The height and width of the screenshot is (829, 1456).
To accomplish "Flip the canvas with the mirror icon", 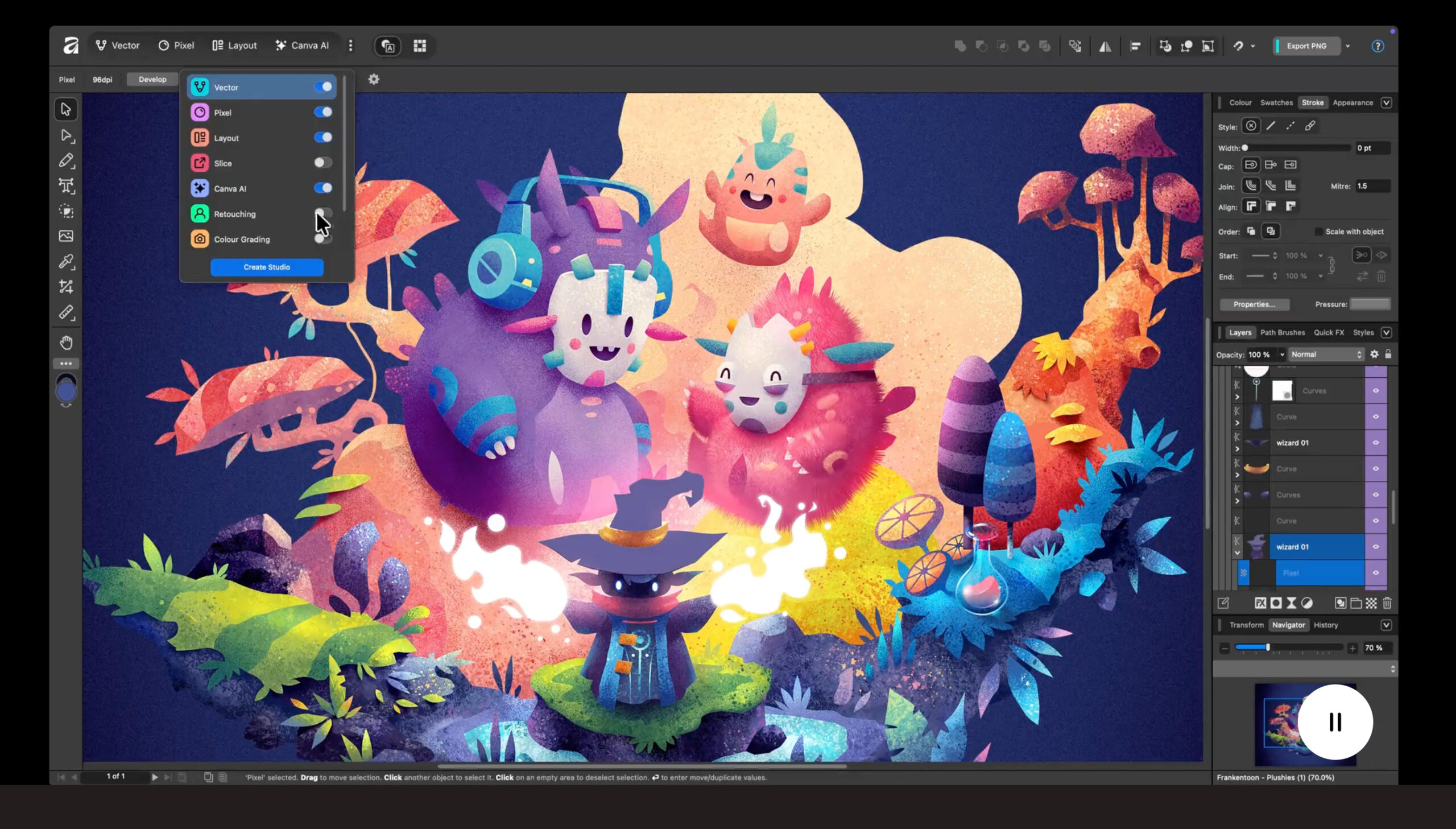I will click(1105, 46).
